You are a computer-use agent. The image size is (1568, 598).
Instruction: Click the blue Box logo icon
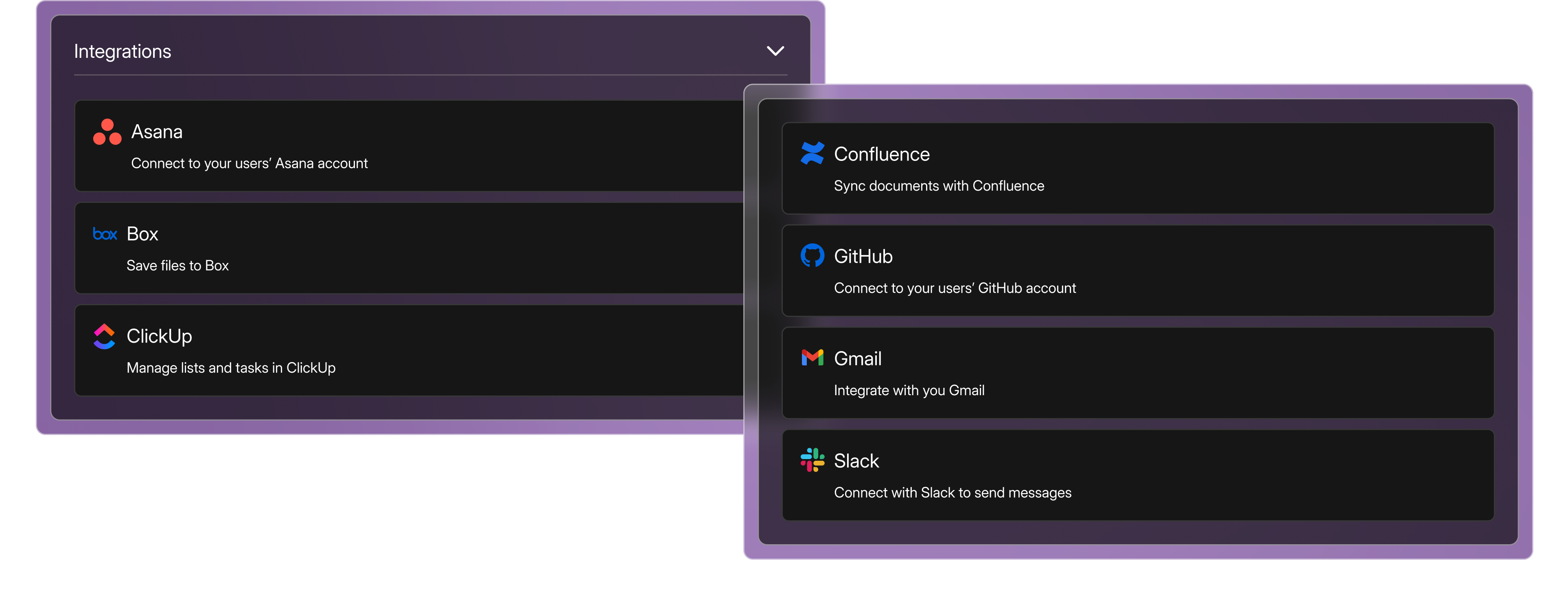click(x=105, y=235)
